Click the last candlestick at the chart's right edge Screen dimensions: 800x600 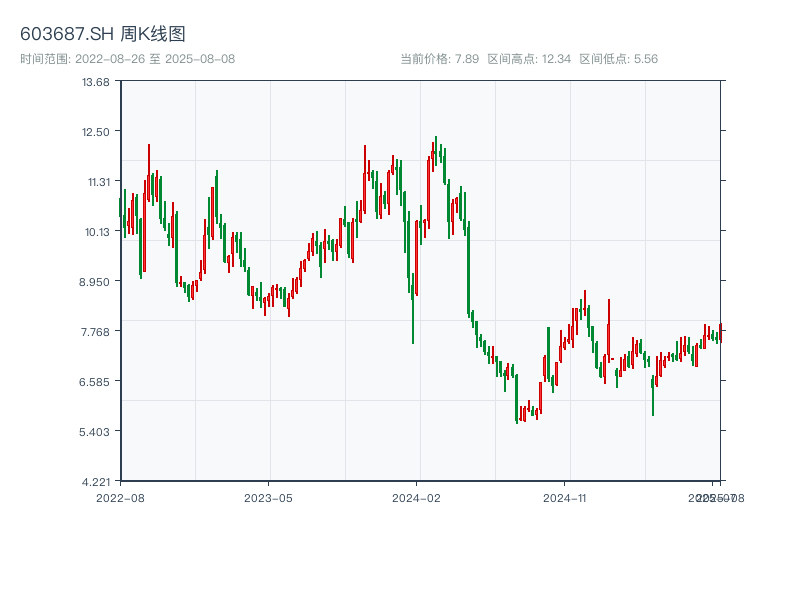click(x=720, y=333)
